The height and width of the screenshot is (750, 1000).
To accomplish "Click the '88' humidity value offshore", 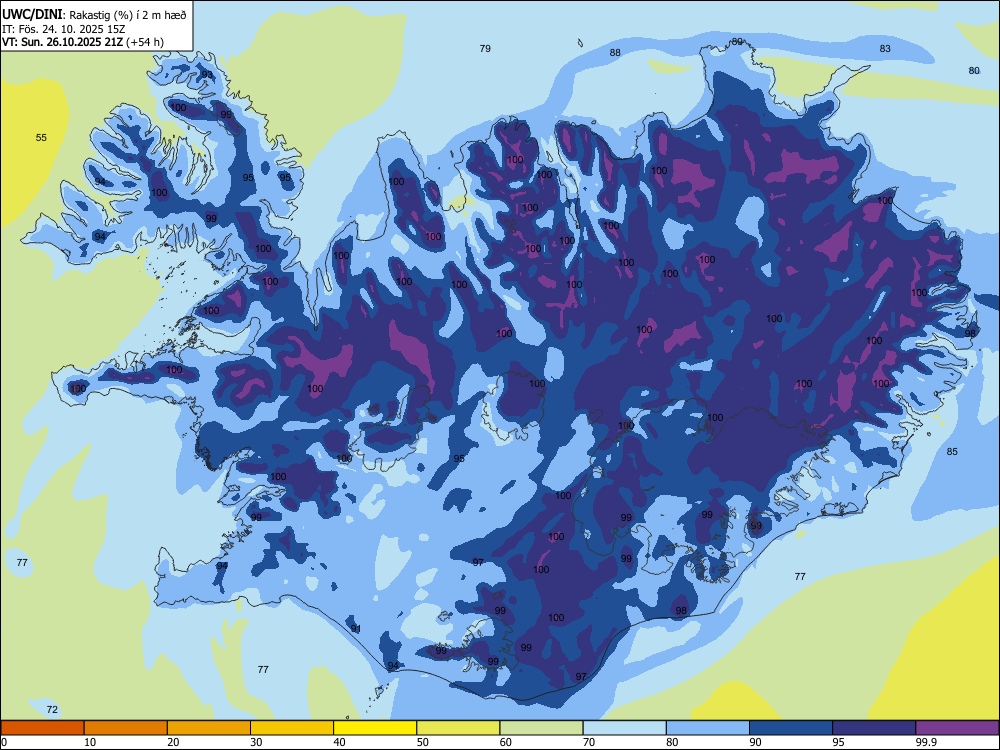I will pos(615,52).
